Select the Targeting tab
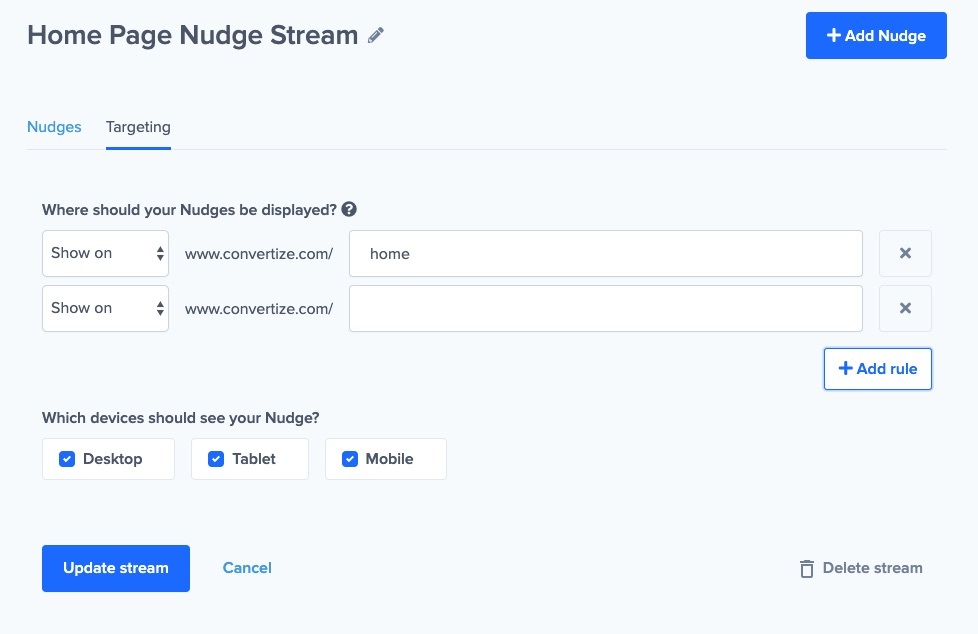Image resolution: width=978 pixels, height=634 pixels. 138,127
